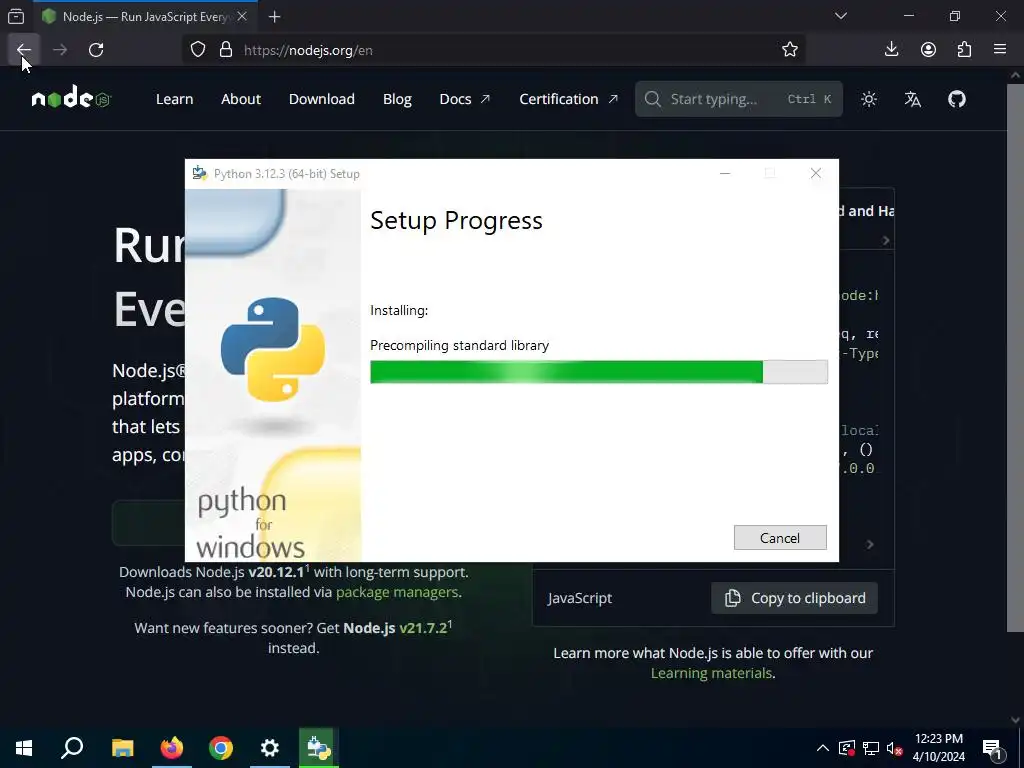This screenshot has height=768, width=1024.
Task: Open the About nav item
Action: (241, 99)
